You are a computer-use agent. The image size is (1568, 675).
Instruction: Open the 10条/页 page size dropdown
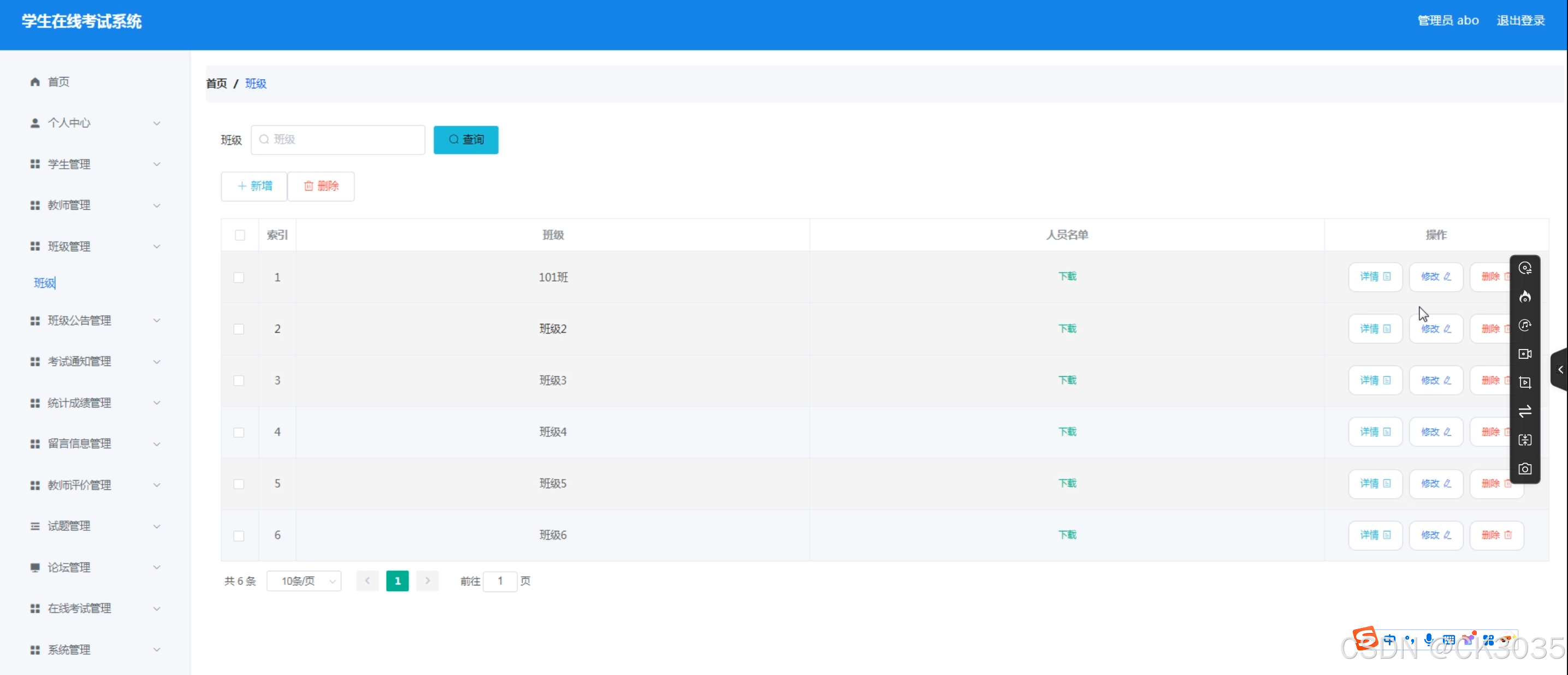[304, 581]
